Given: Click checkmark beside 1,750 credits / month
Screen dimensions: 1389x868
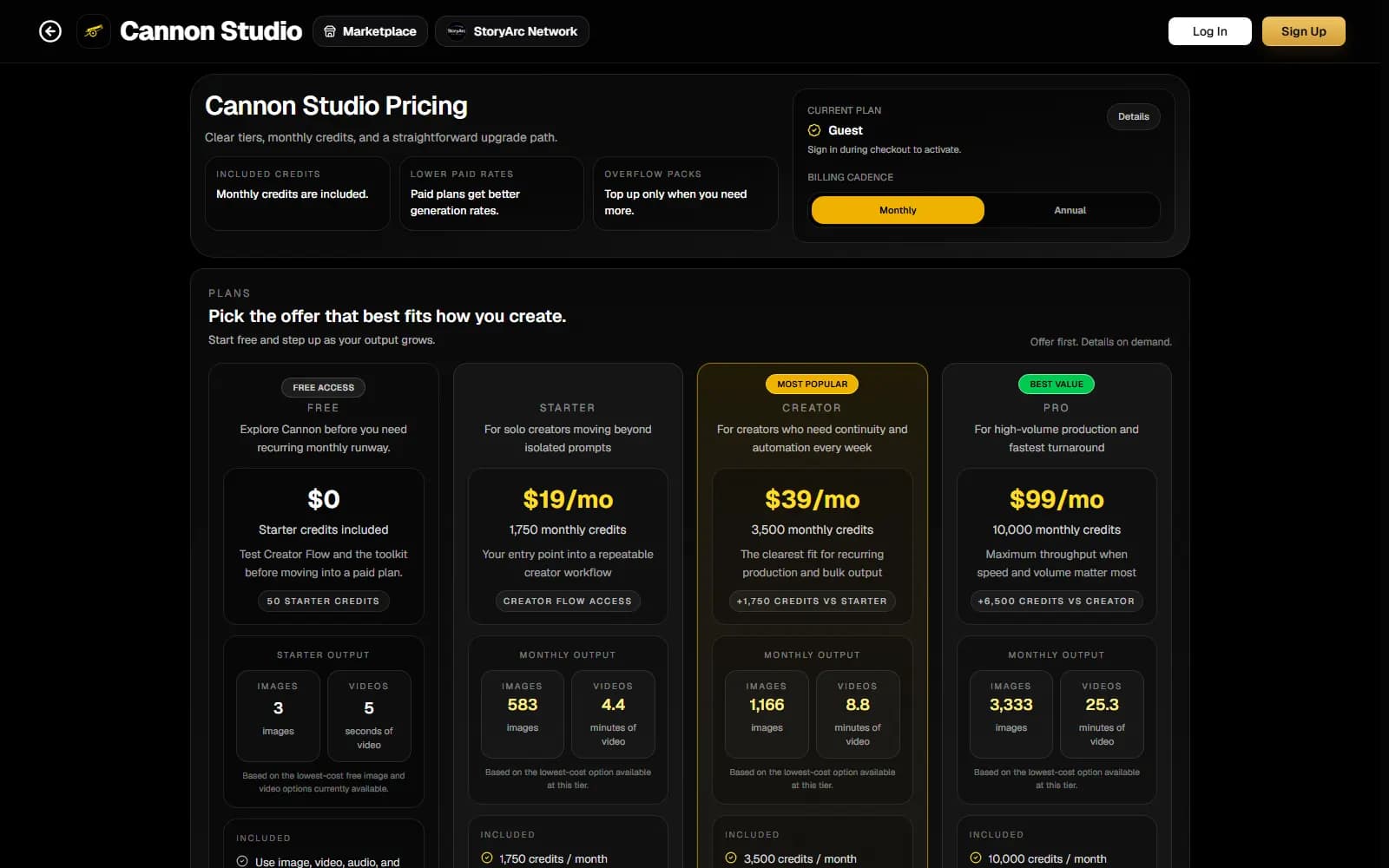Looking at the screenshot, I should [x=487, y=858].
